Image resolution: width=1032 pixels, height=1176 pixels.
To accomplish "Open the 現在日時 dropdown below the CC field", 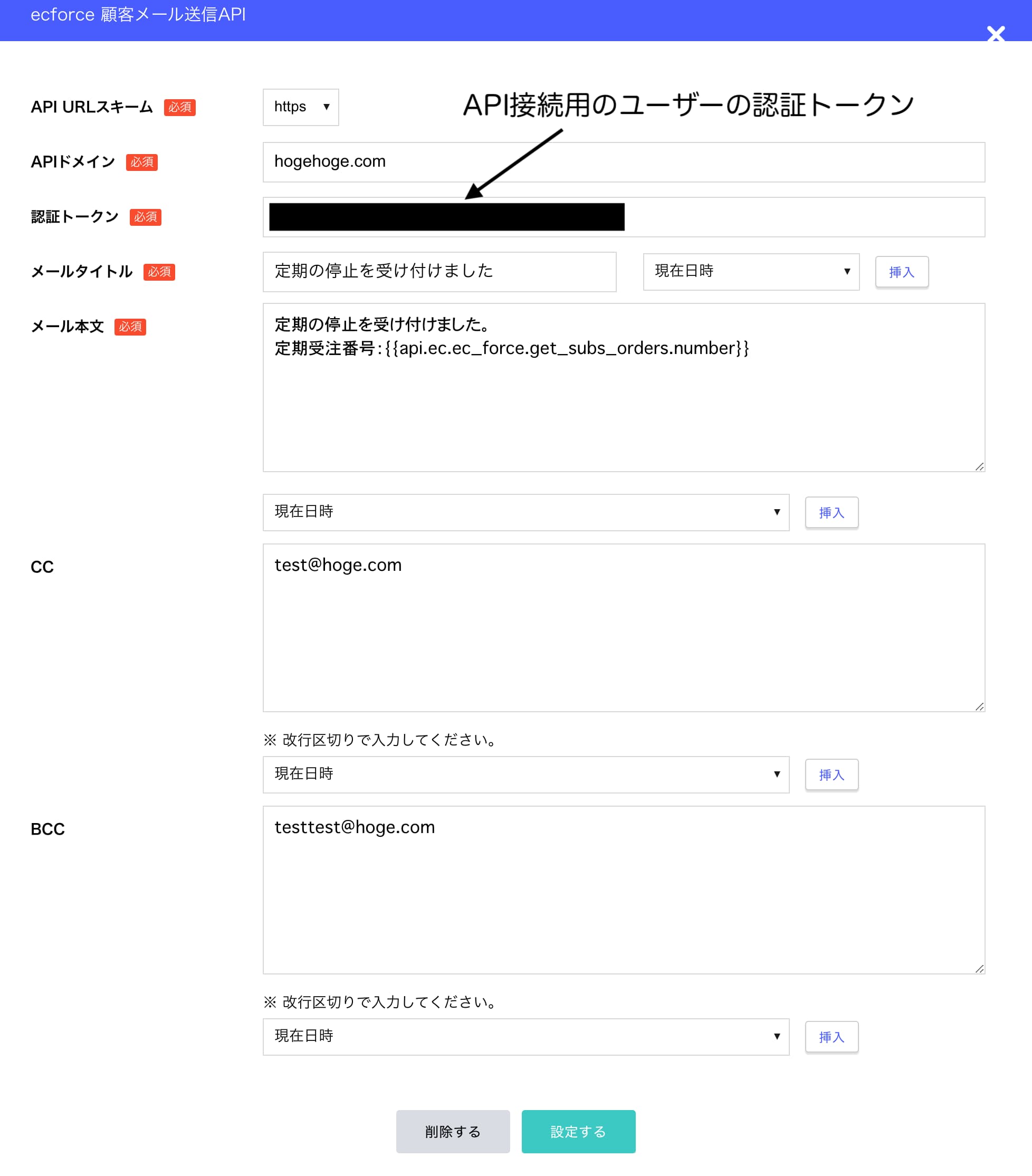I will (525, 775).
